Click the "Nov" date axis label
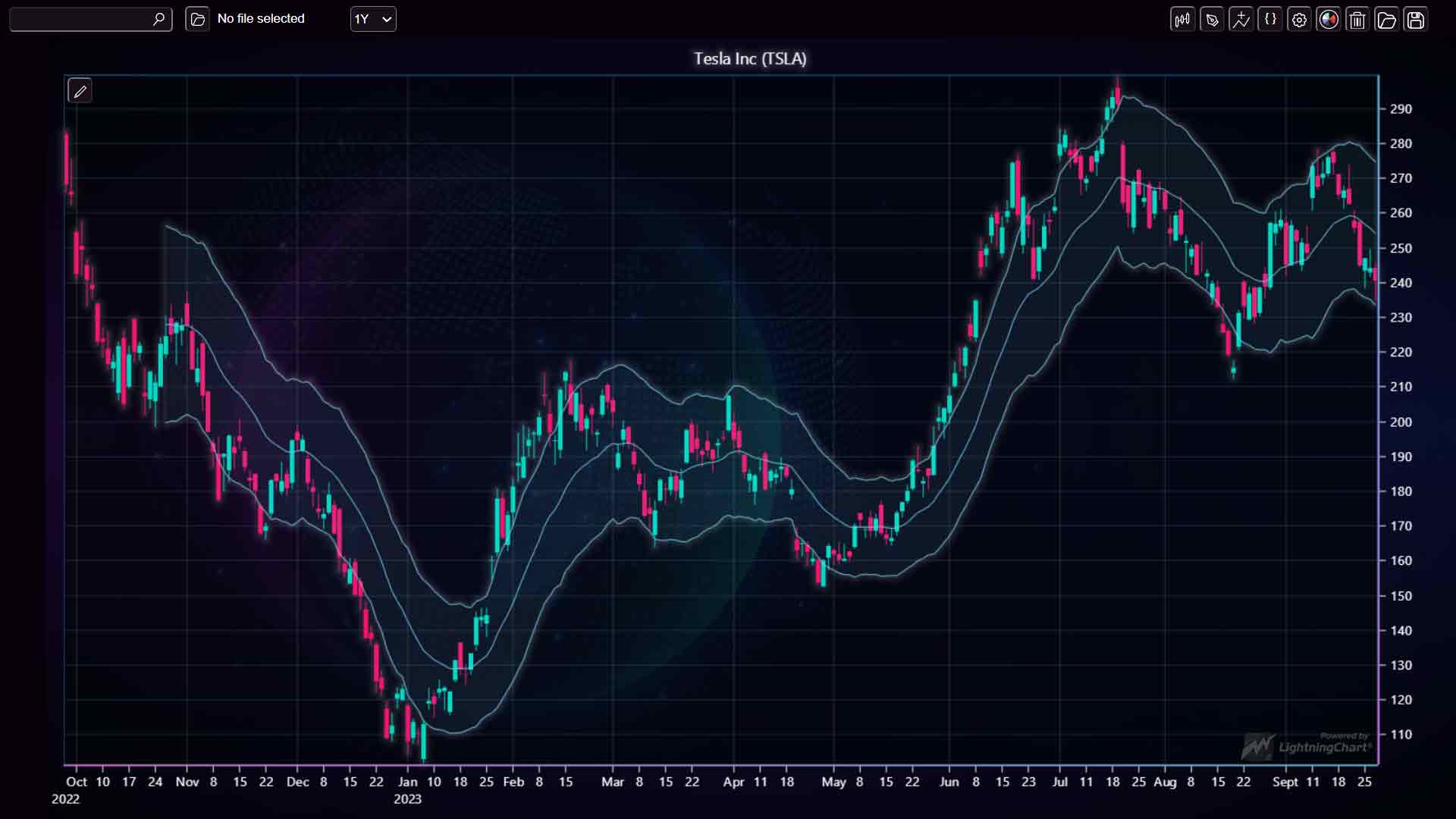Screen dimensions: 1456x819 [187, 782]
